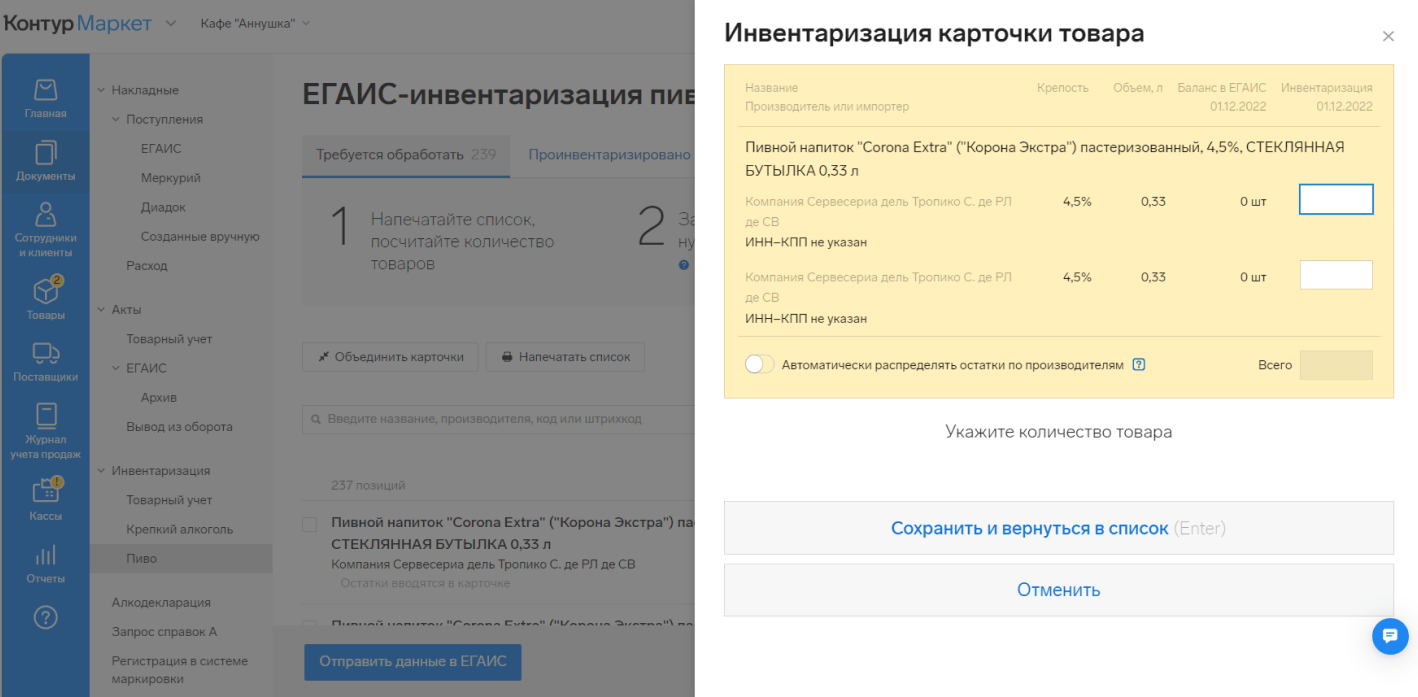Open Товарный учет under Акты
The height and width of the screenshot is (697, 1418).
click(x=169, y=339)
